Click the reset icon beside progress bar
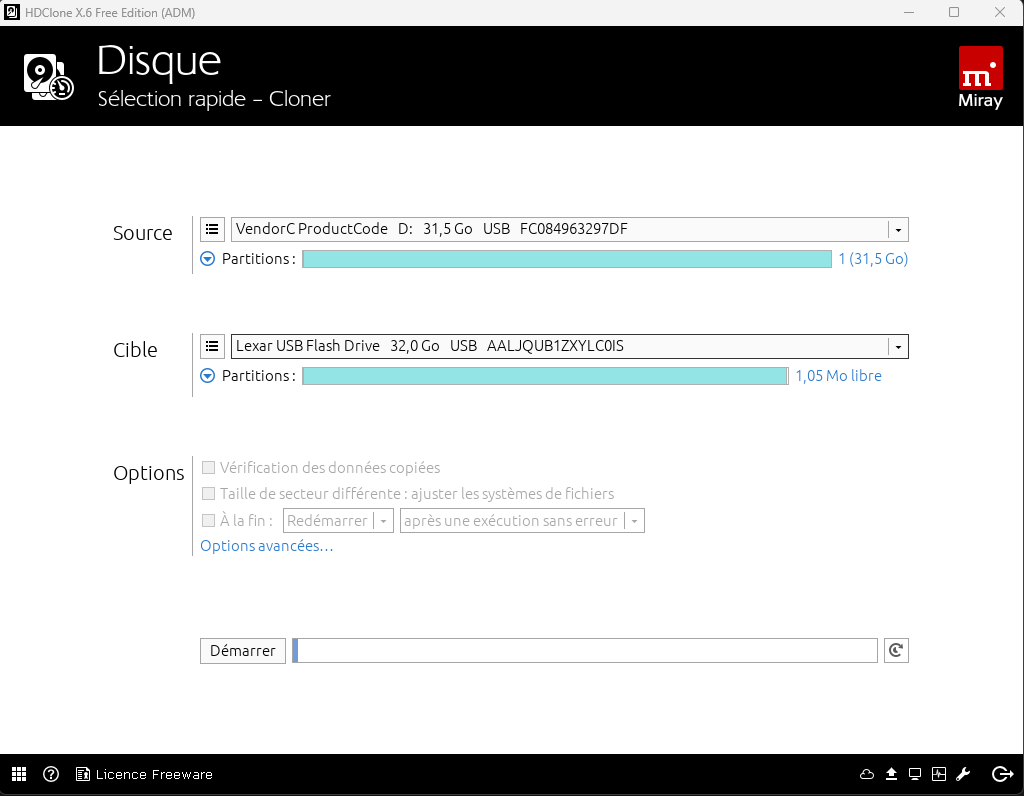The image size is (1024, 796). [896, 651]
